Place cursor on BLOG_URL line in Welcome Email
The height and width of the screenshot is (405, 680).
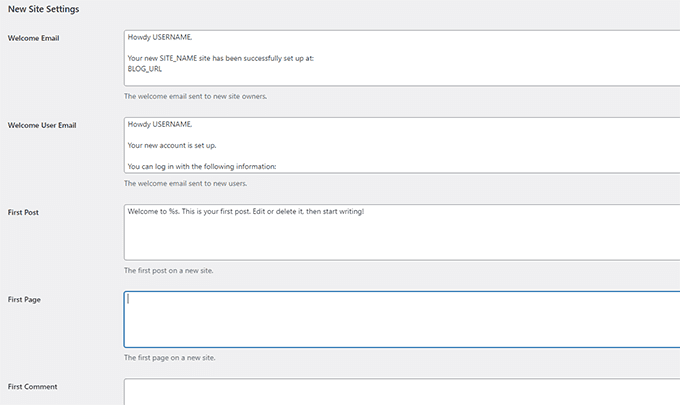[145, 69]
